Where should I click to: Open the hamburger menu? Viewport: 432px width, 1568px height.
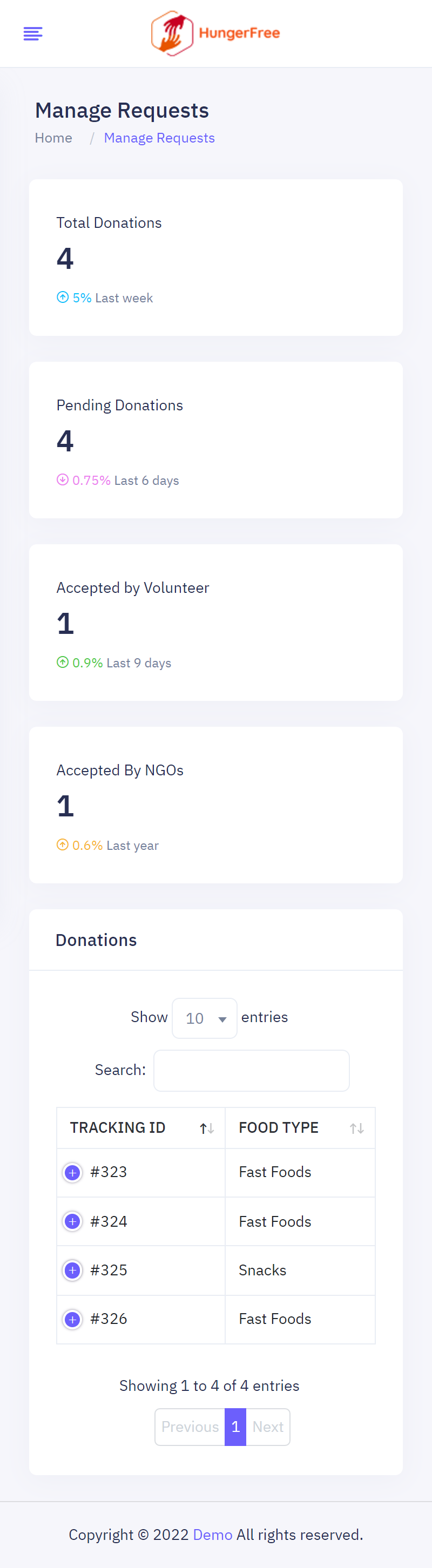coord(33,33)
